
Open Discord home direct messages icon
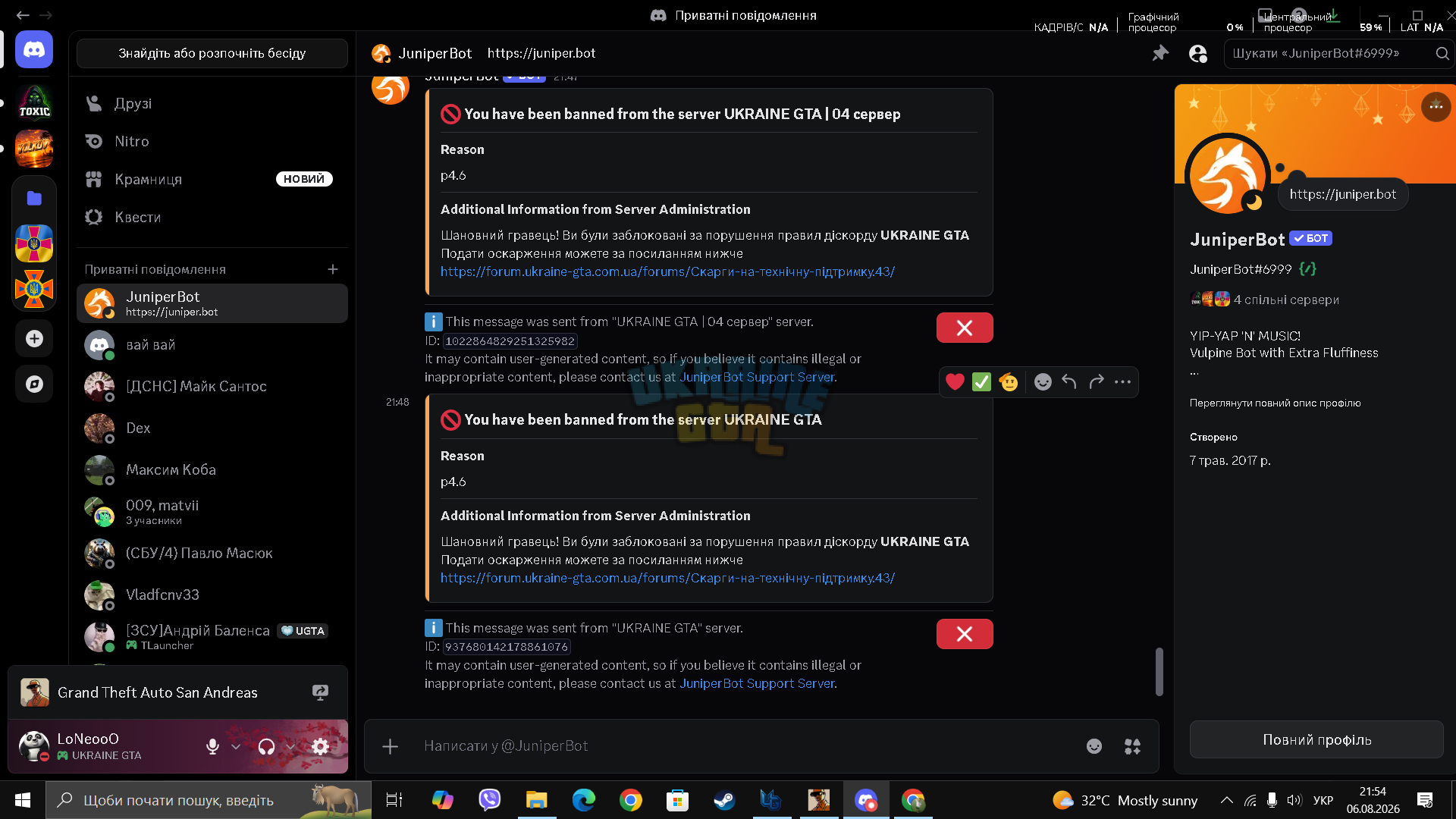(x=34, y=50)
